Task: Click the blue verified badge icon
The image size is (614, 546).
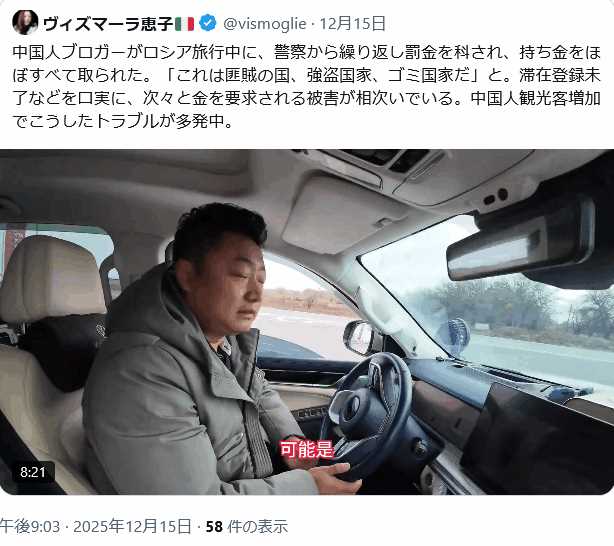Action: tap(208, 23)
